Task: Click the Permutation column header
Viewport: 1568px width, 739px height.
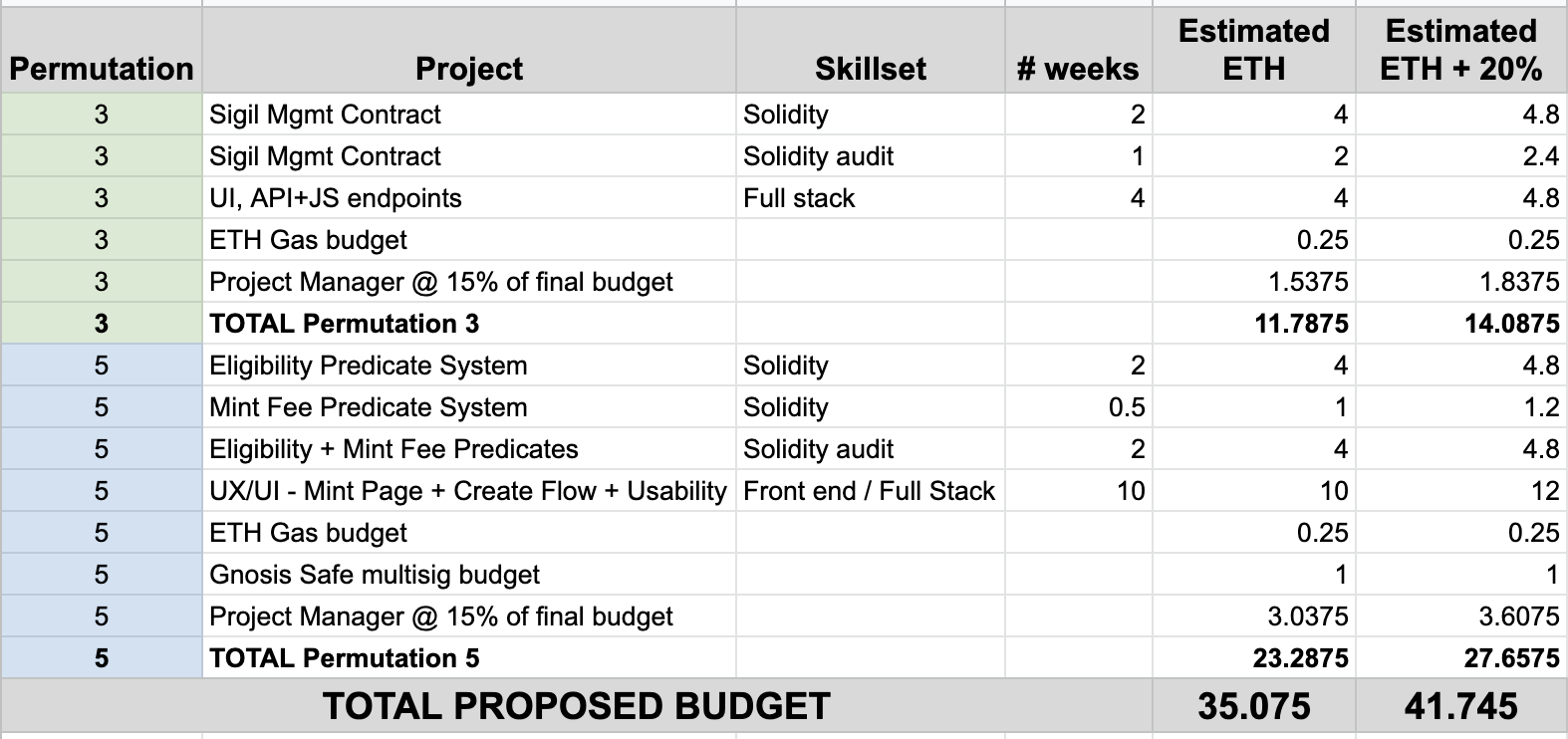Action: (101, 69)
